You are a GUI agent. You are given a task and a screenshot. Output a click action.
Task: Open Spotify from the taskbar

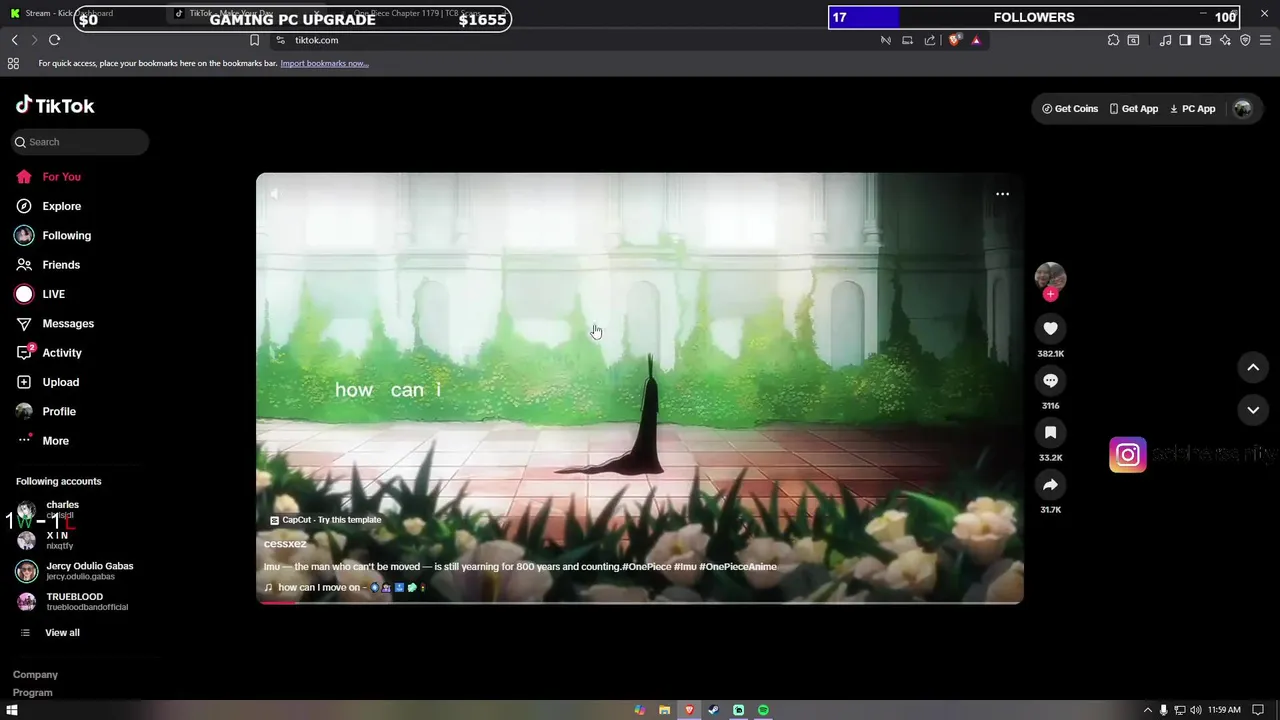tap(763, 710)
